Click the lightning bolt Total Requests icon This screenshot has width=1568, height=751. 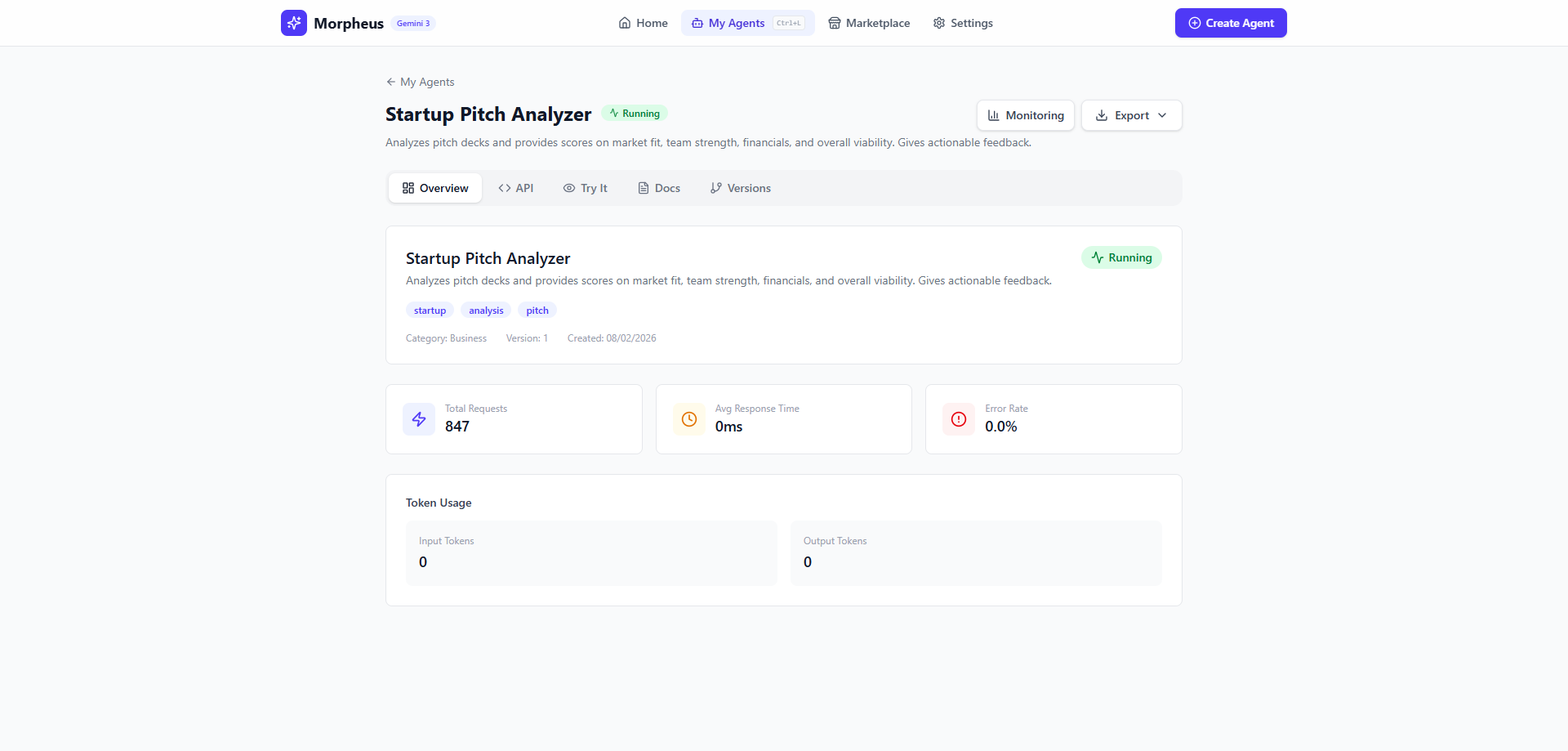(x=419, y=419)
